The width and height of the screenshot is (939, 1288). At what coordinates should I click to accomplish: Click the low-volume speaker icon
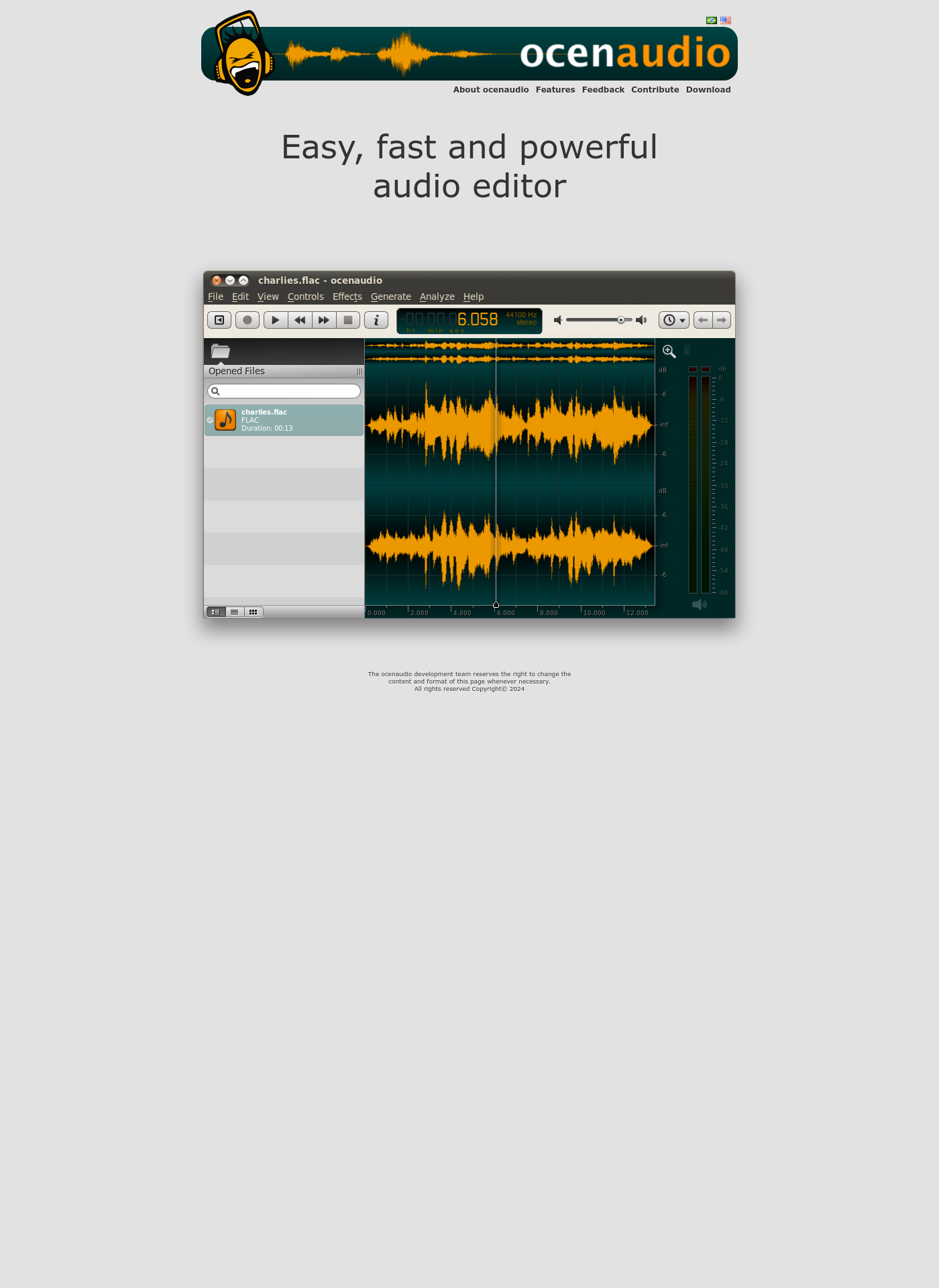(557, 320)
